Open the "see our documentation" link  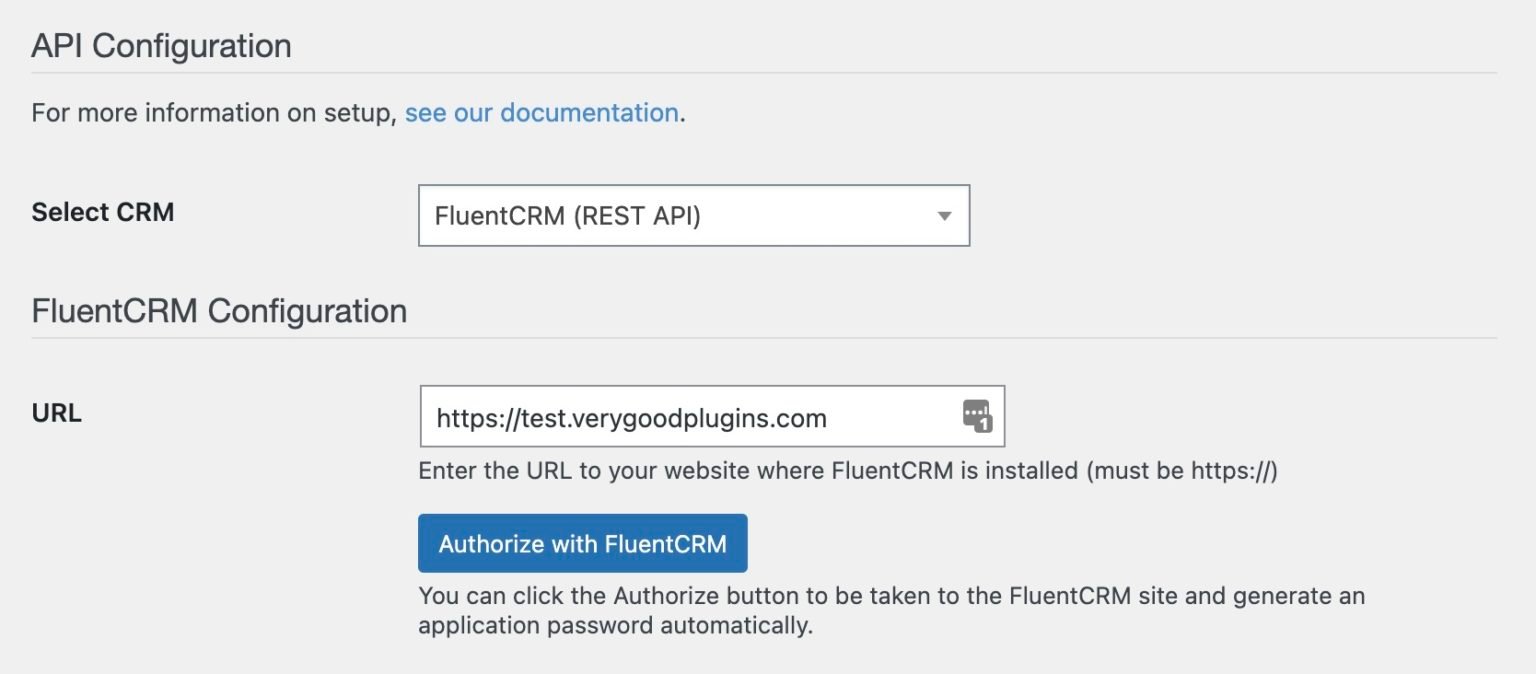(542, 113)
